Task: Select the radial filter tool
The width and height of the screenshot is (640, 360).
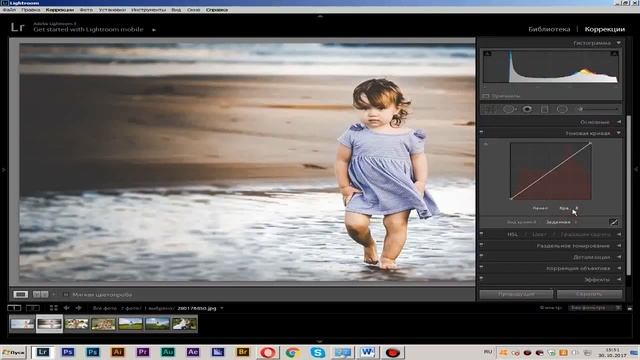Action: click(x=562, y=109)
